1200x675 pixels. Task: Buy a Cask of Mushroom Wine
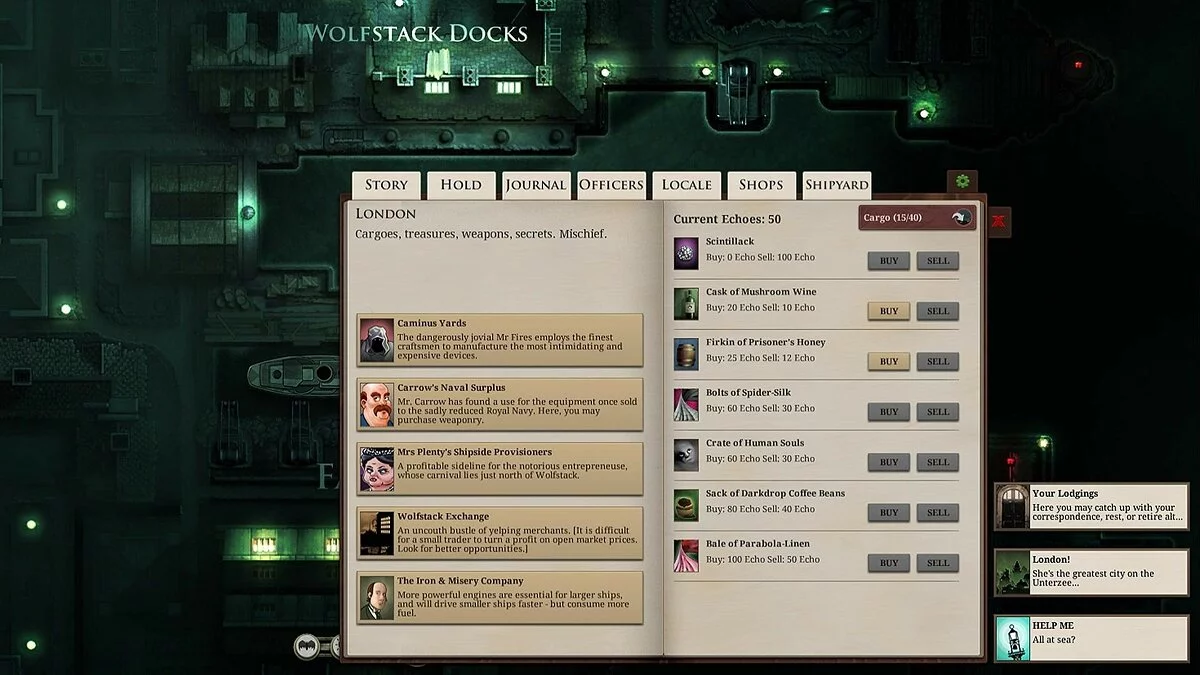click(889, 311)
